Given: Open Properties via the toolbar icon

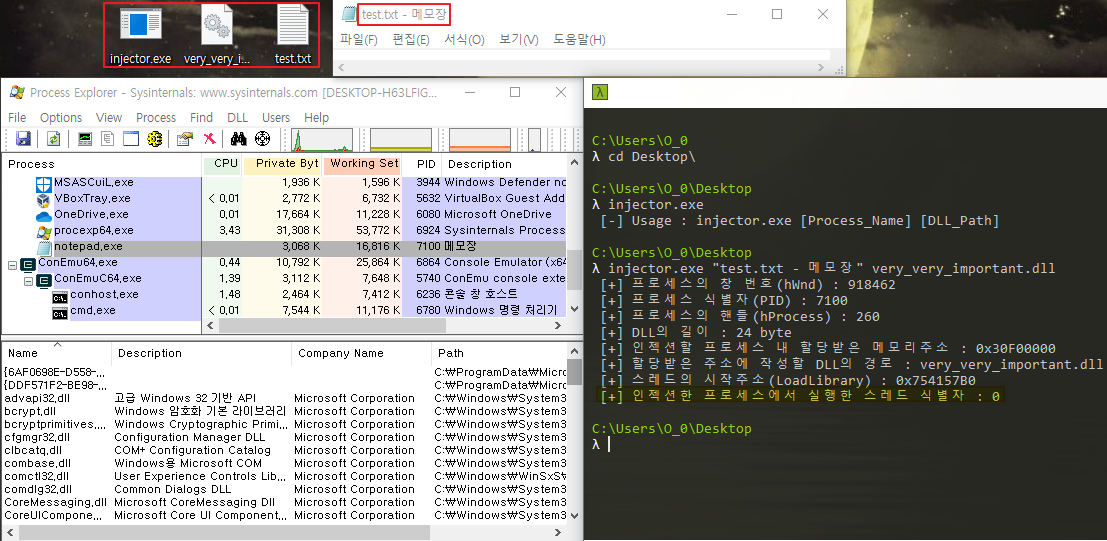Looking at the screenshot, I should [185, 138].
